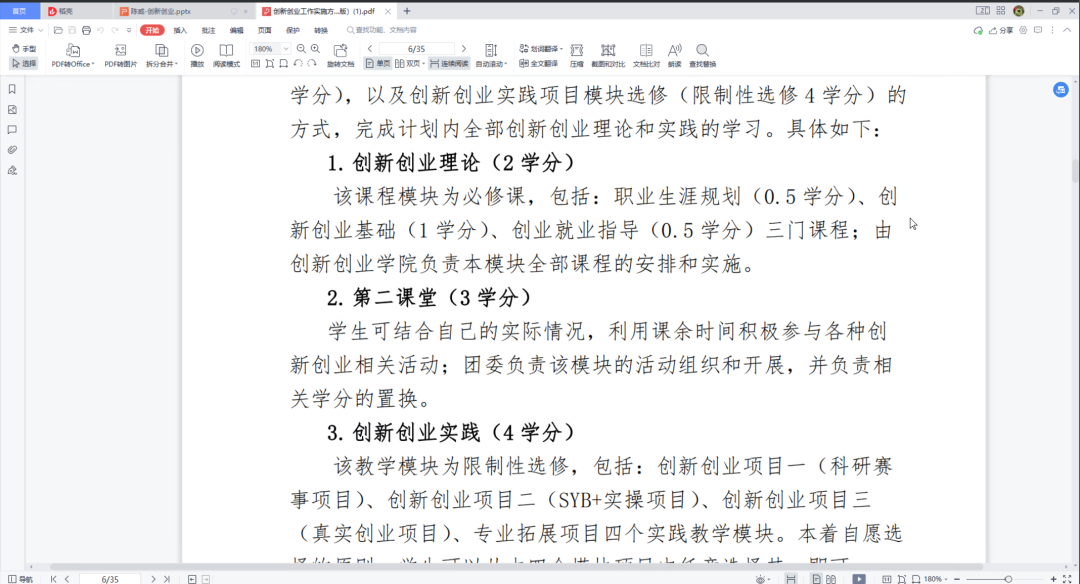Click the zoom-in magnifier icon

click(315, 49)
